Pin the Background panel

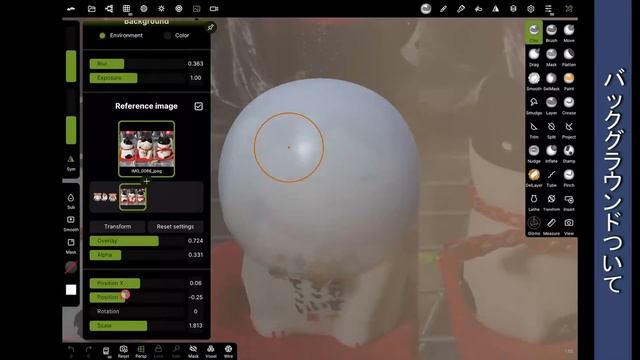(x=211, y=28)
